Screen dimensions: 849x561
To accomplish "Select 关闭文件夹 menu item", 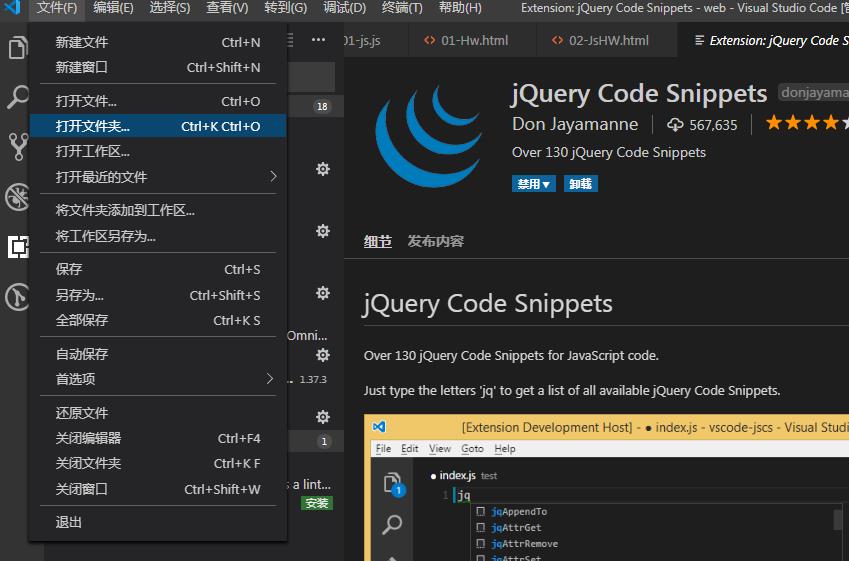I will [158, 464].
